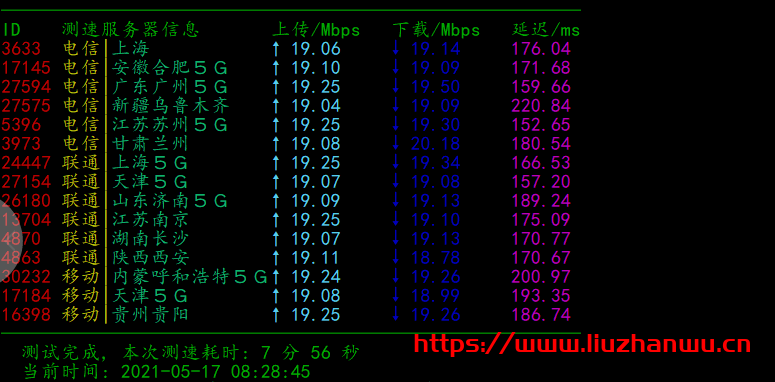Click the 内蒙呼和浩特５Ｇ server name
The width and height of the screenshot is (775, 382).
pyautogui.click(x=190, y=276)
